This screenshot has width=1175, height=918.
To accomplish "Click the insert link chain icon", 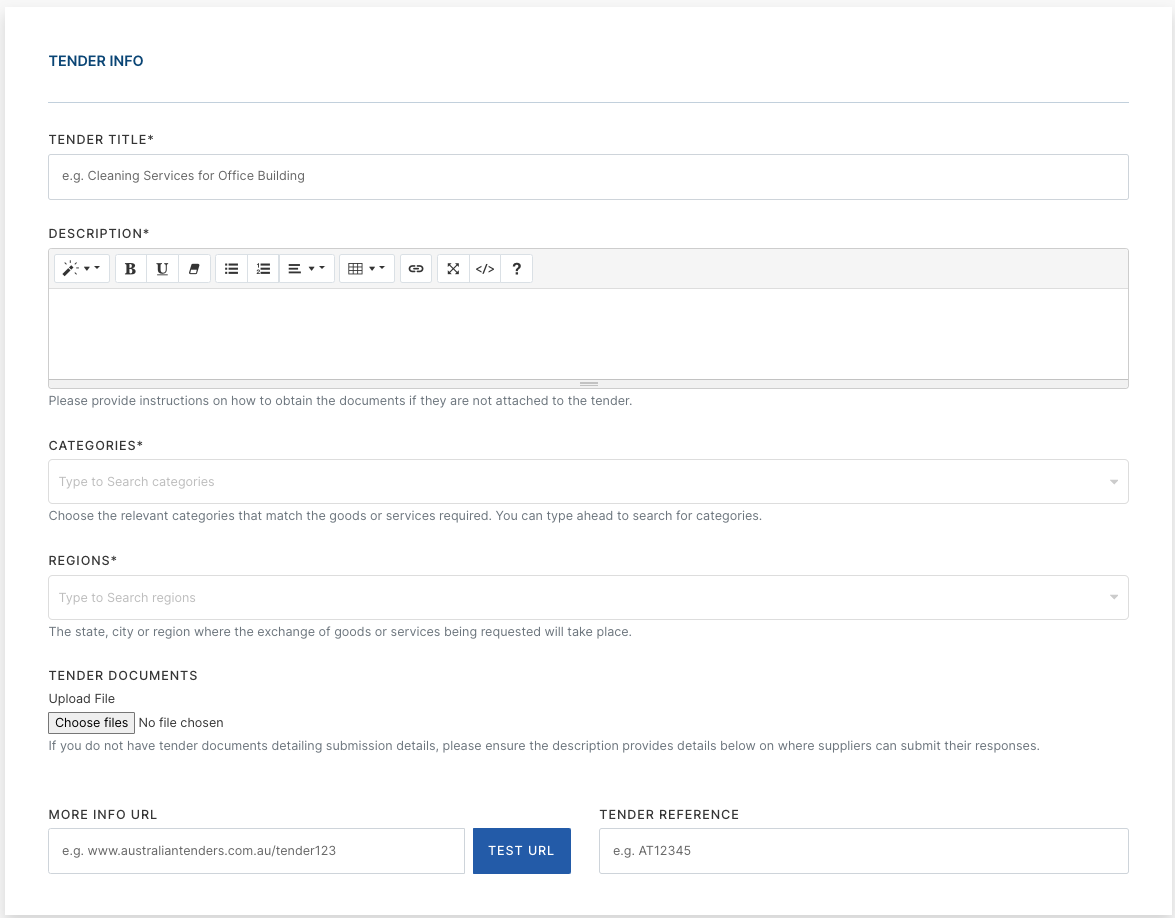I will (x=416, y=269).
